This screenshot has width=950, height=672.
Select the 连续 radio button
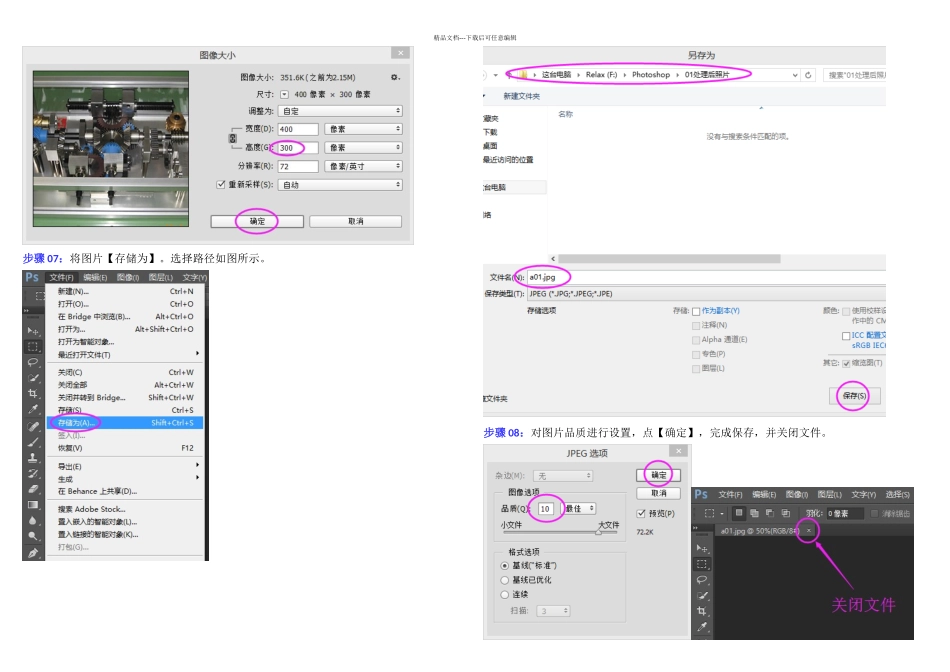(505, 594)
